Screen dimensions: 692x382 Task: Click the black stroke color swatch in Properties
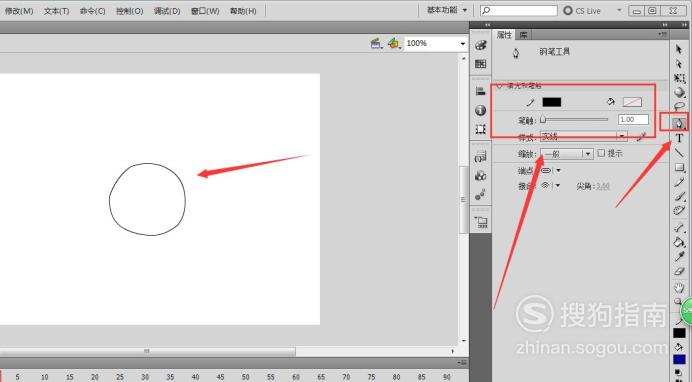552,102
